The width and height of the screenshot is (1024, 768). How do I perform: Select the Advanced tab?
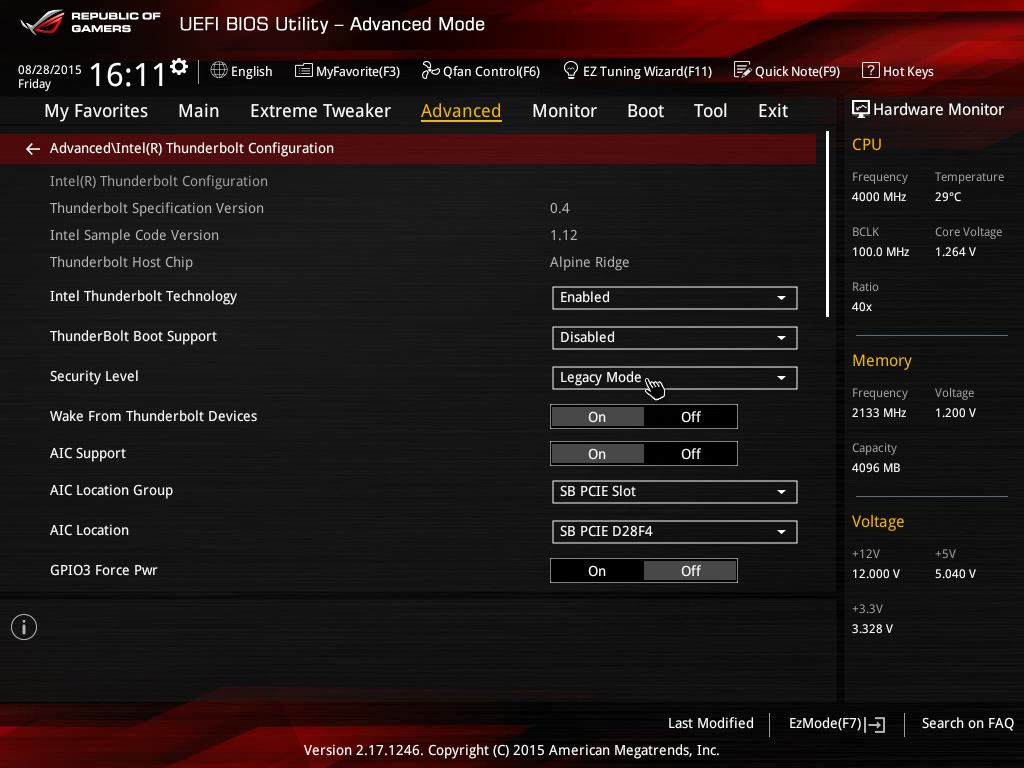[461, 111]
